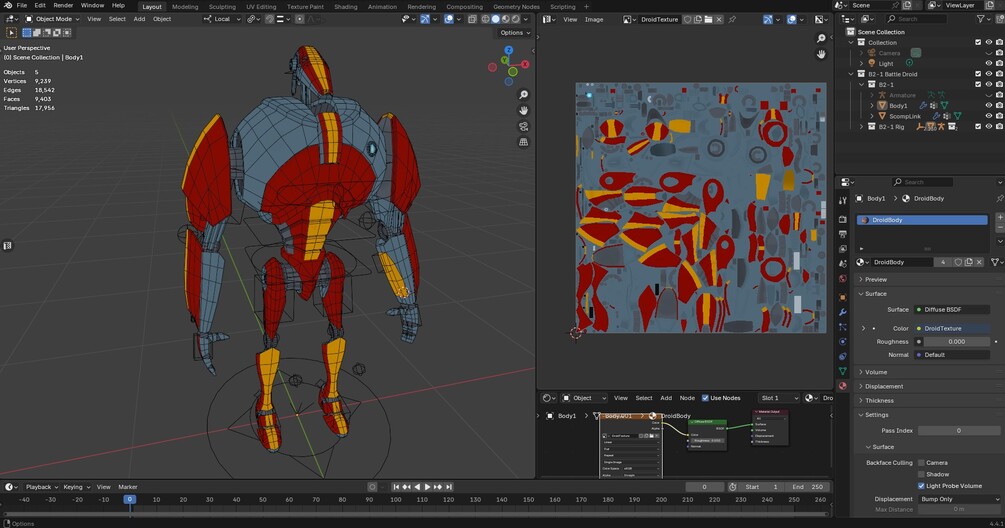1005x528 pixels.
Task: Open the Object properties tab
Action: click(843, 297)
